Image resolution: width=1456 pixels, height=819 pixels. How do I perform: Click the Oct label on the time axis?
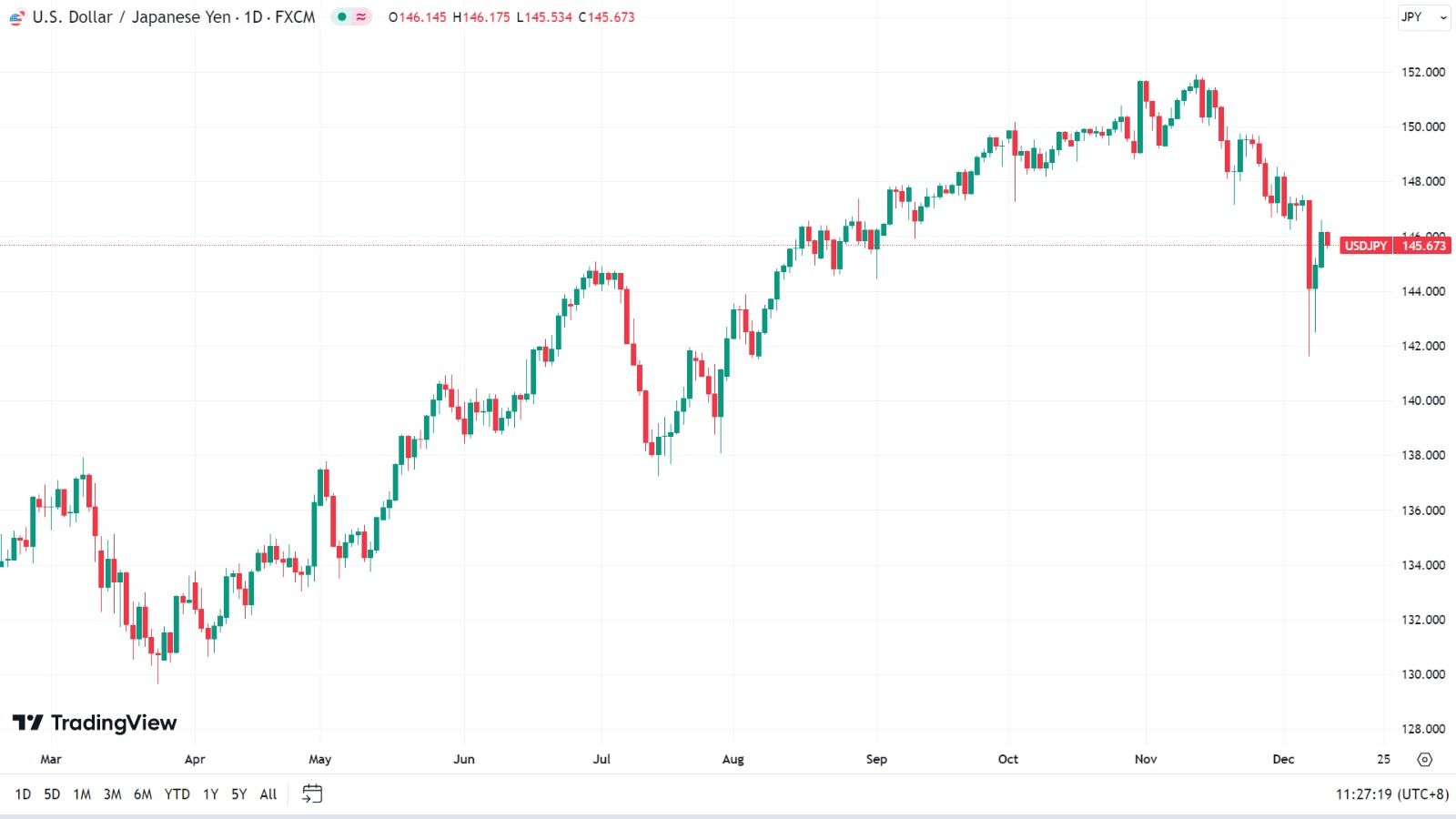point(1008,759)
